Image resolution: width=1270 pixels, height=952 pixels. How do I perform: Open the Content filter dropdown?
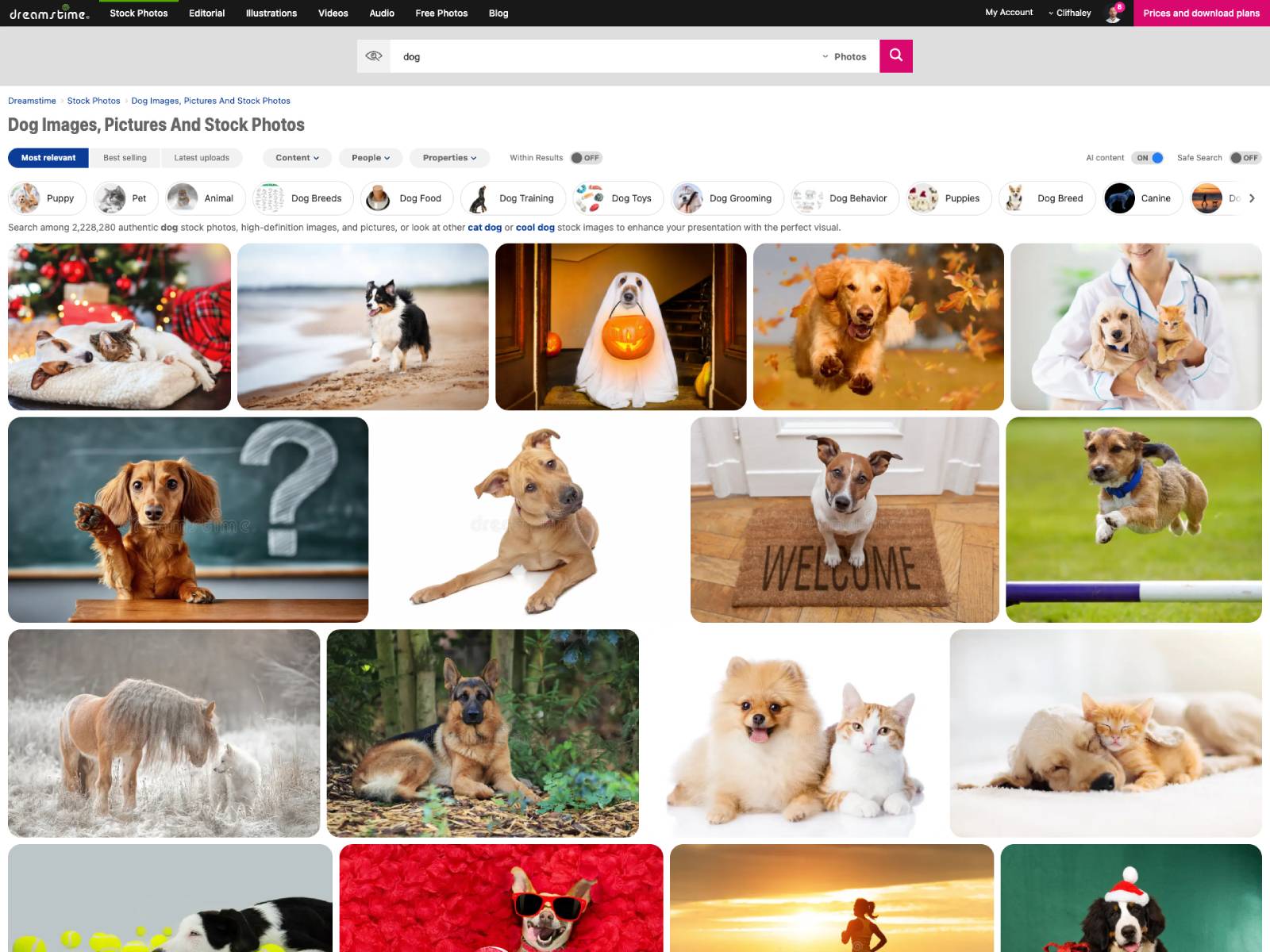(296, 158)
